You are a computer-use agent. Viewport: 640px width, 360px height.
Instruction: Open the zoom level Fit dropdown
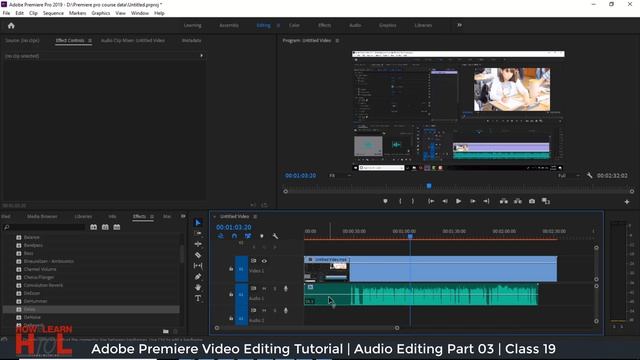340,176
